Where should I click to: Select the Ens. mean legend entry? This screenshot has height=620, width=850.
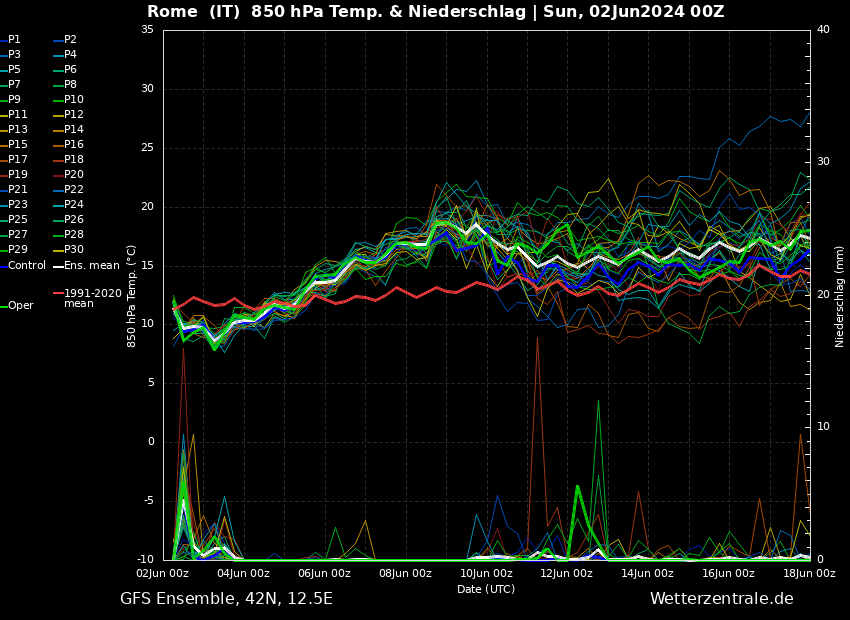point(91,266)
